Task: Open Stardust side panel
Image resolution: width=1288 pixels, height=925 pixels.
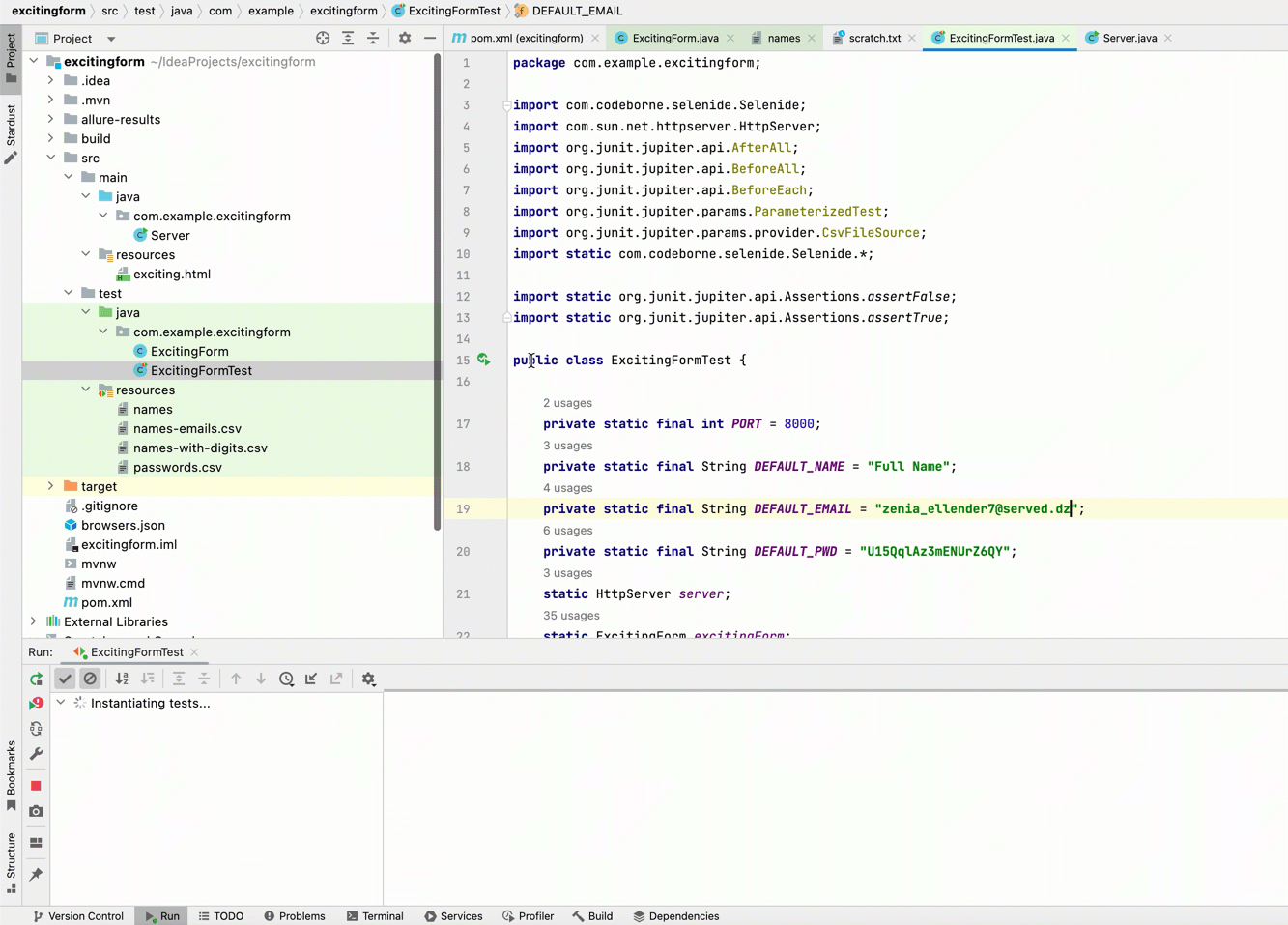Action: coord(11,133)
